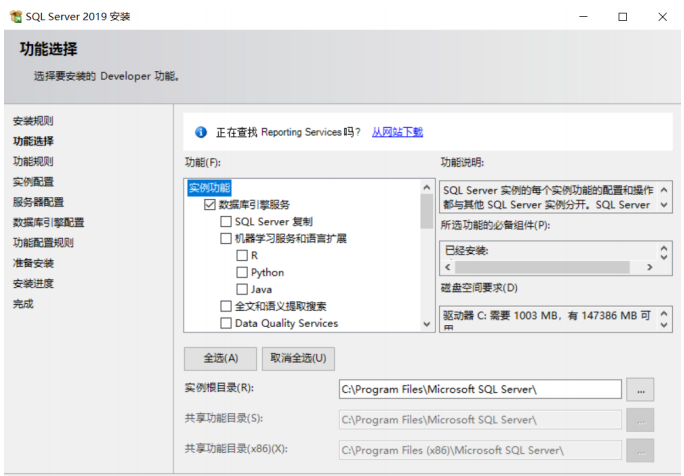This screenshot has width=684, height=476.
Task: Select the 功能规则 step in sidebar
Action: click(x=33, y=161)
